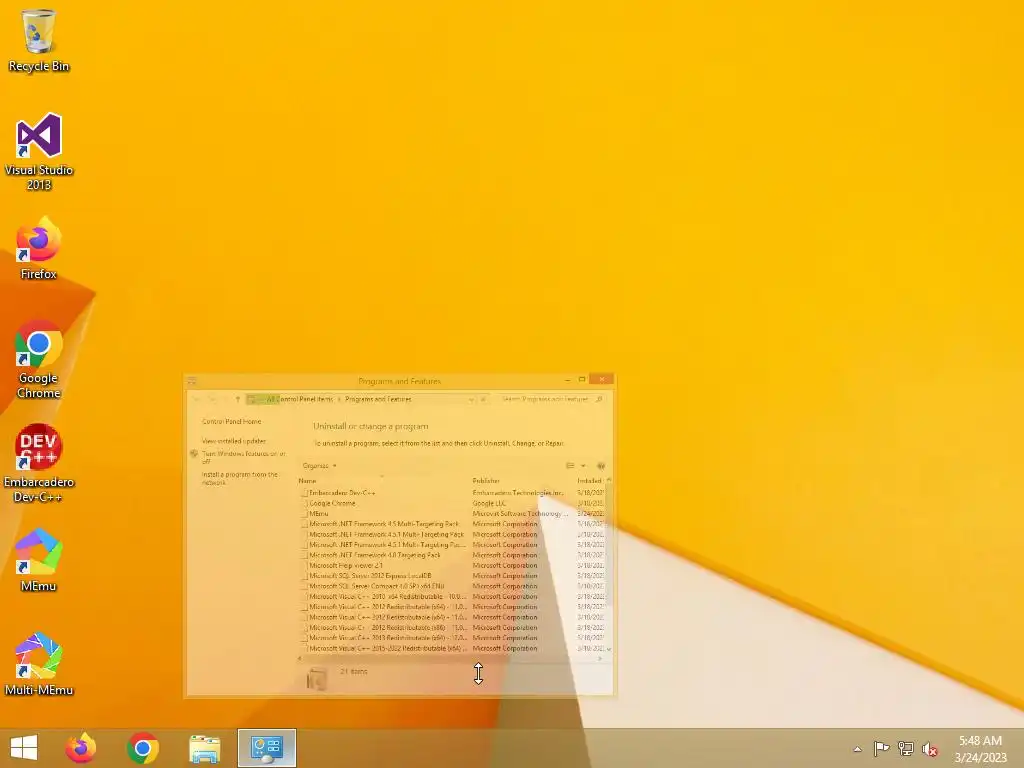Open View installed updates link
The width and height of the screenshot is (1024, 768).
[x=233, y=441]
